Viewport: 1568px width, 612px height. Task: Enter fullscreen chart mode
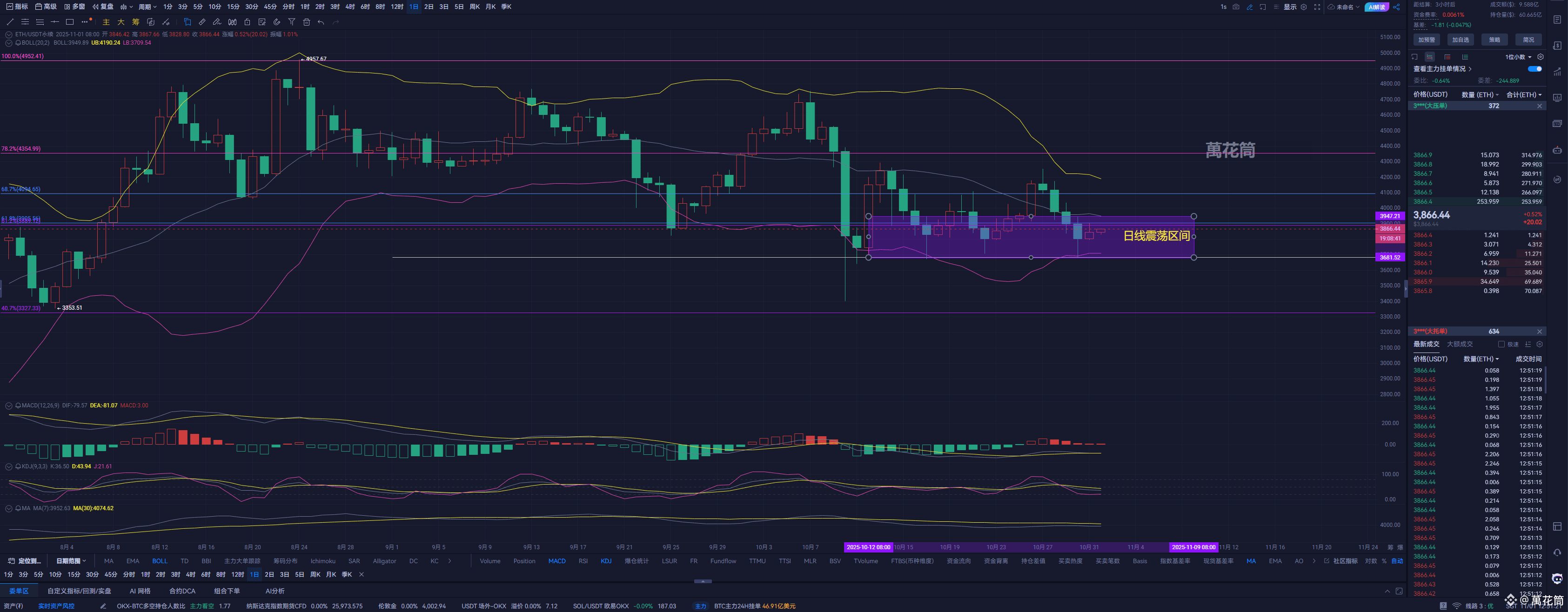(x=1317, y=7)
